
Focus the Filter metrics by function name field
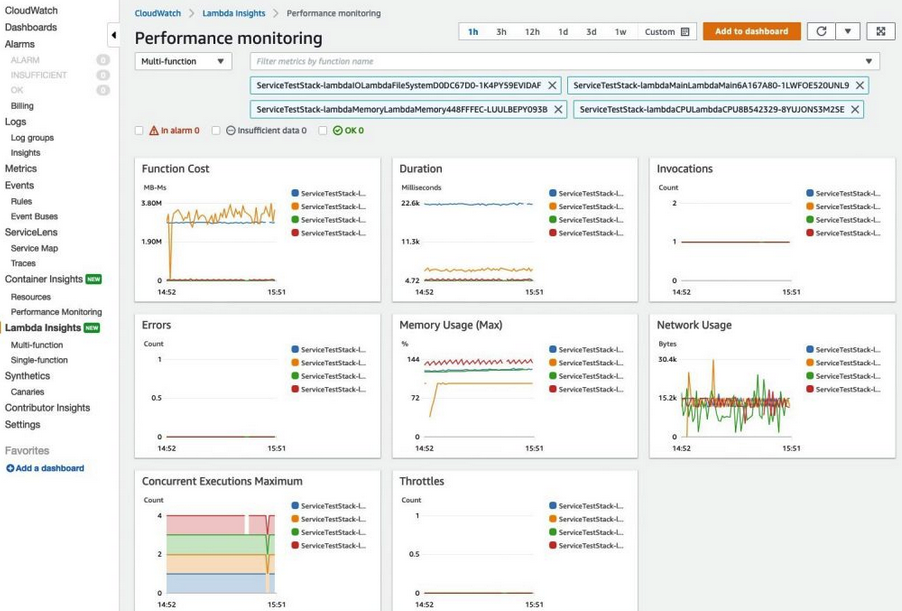(x=565, y=61)
